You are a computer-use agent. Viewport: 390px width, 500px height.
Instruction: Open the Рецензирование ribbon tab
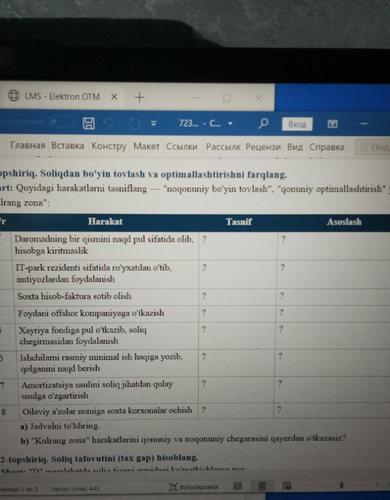tap(263, 147)
